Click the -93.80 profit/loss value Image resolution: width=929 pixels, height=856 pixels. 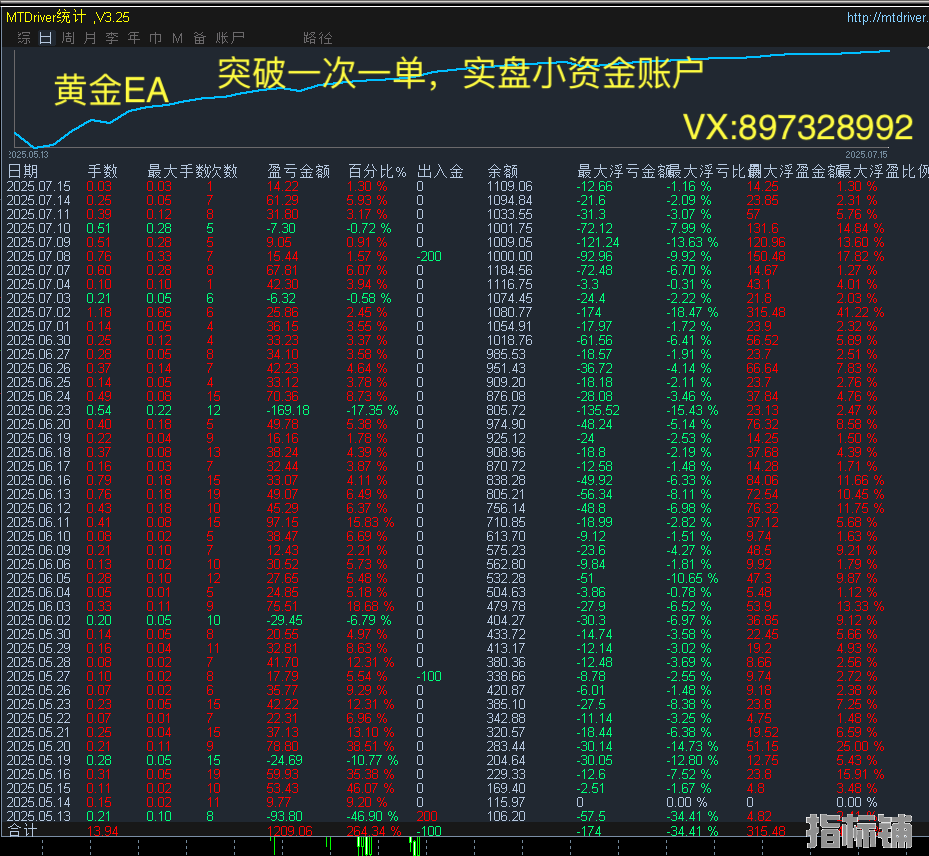point(284,816)
